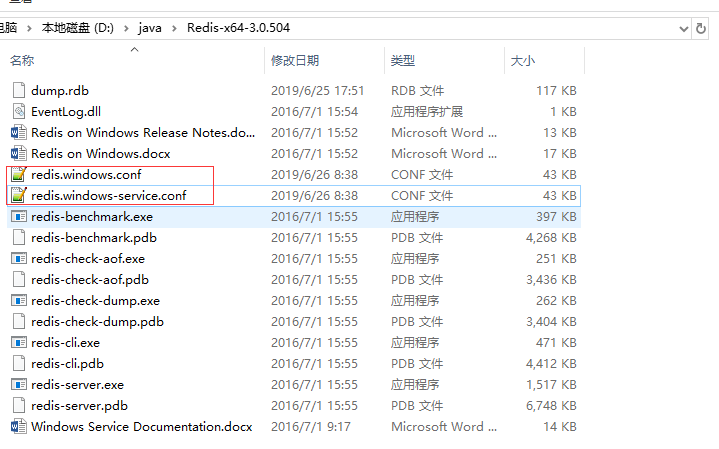Select the file named dump.rdb
719x449 pixels.
60,90
